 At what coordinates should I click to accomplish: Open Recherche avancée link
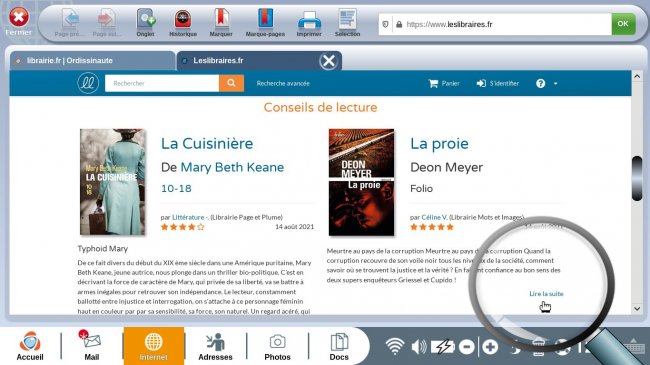point(283,83)
